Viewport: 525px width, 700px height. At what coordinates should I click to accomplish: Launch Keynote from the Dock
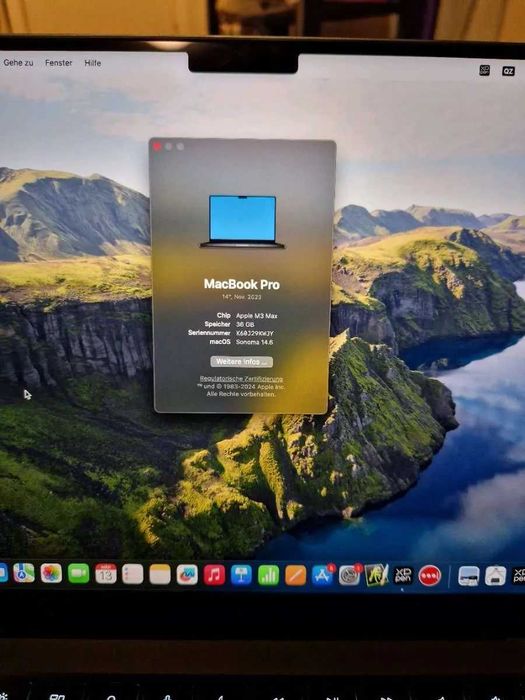pyautogui.click(x=242, y=575)
